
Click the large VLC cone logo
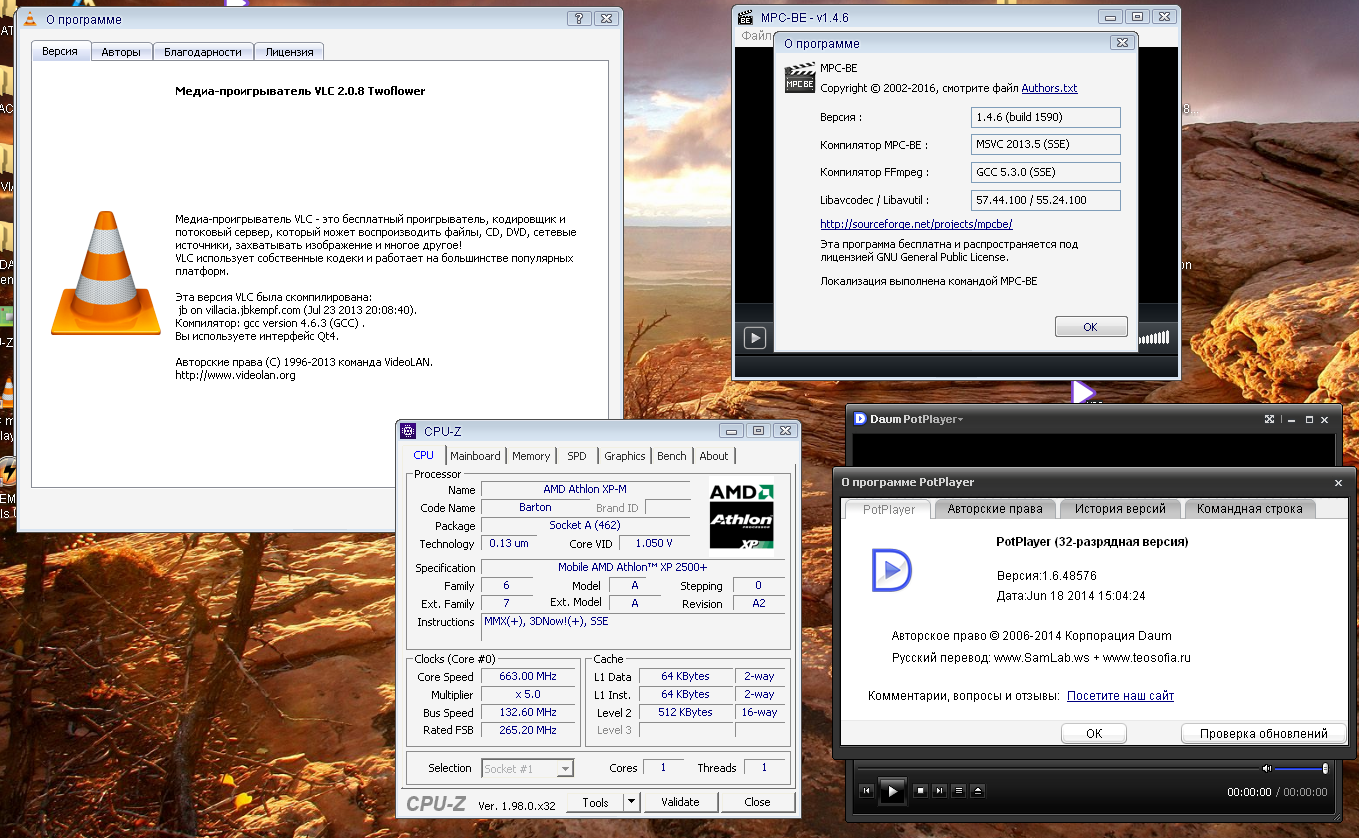pos(106,272)
